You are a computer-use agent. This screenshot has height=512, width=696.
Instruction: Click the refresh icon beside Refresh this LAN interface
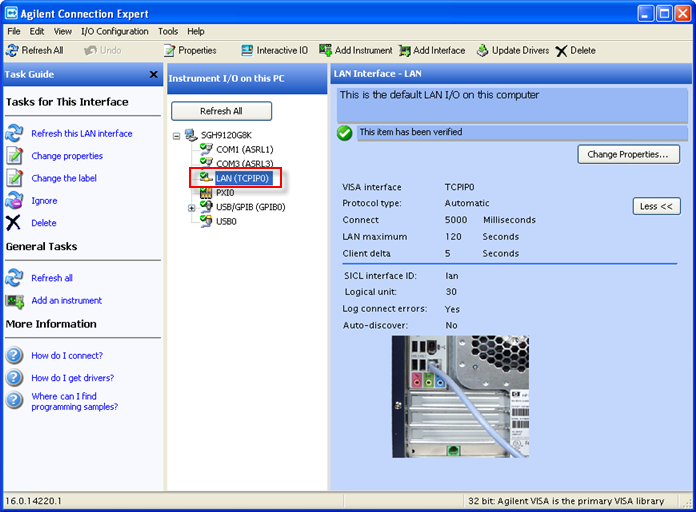14,133
